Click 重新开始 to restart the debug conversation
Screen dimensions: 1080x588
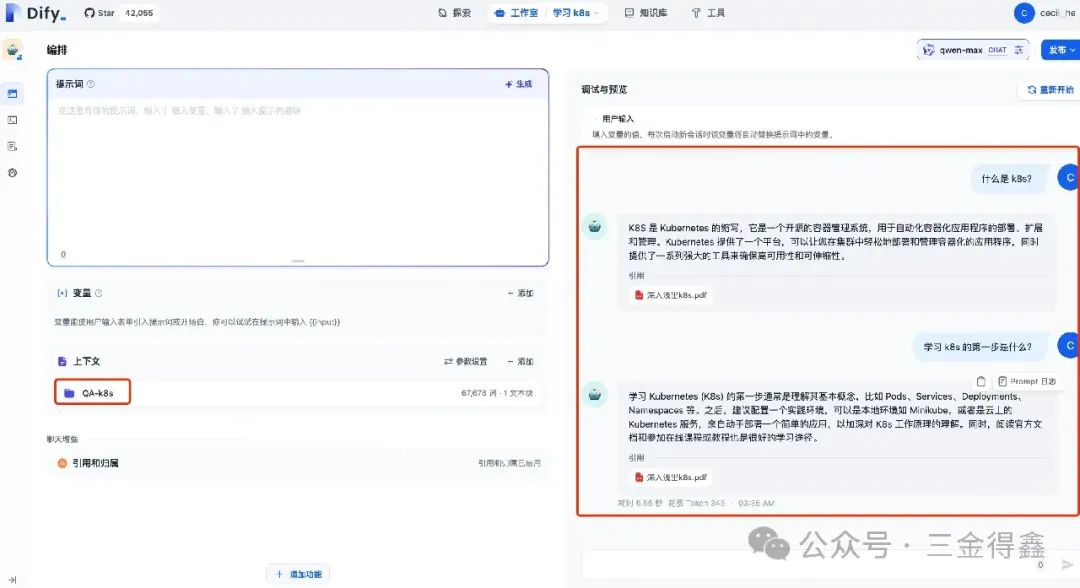(x=1051, y=89)
